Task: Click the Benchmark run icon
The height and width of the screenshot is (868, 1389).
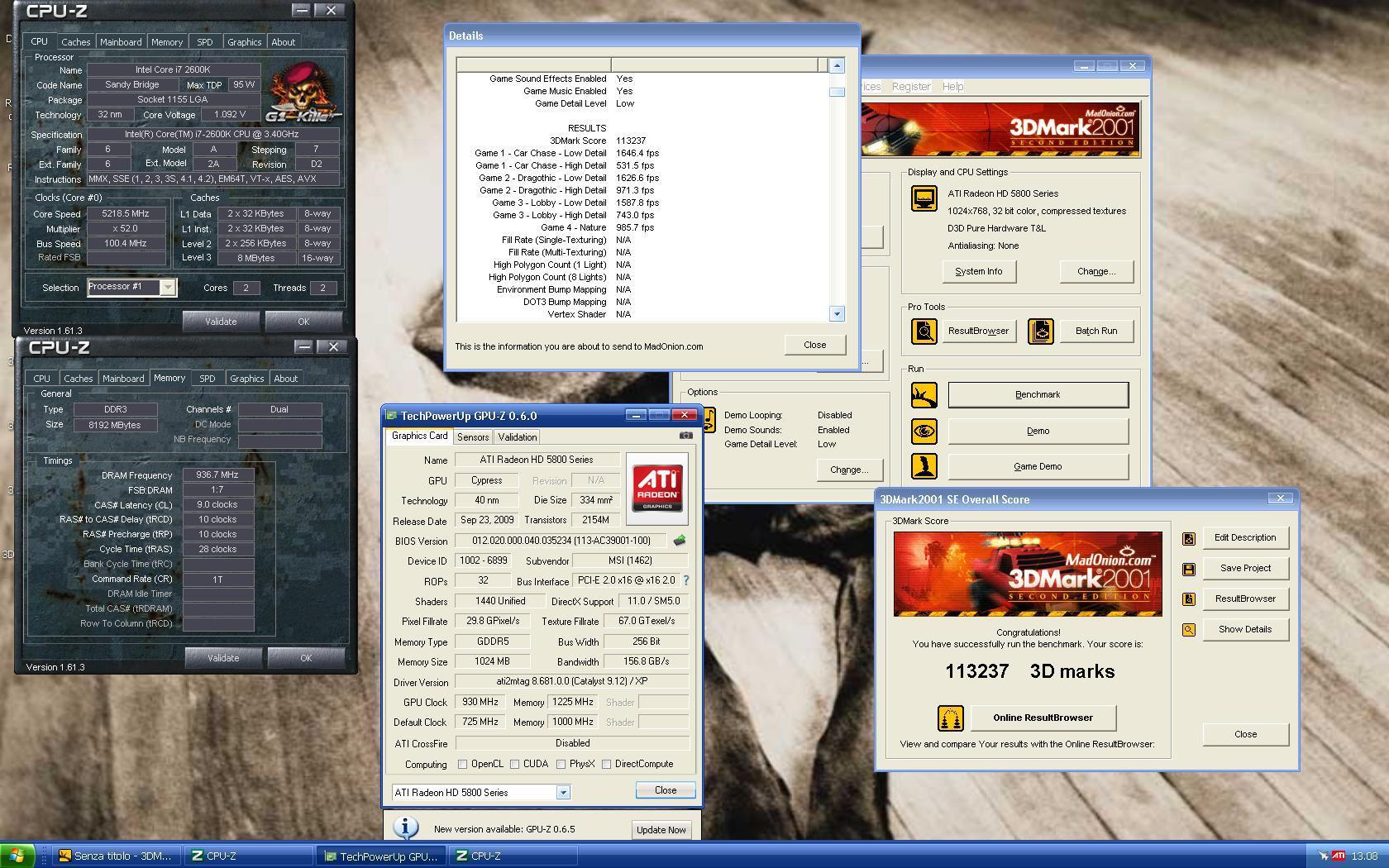Action: [924, 395]
